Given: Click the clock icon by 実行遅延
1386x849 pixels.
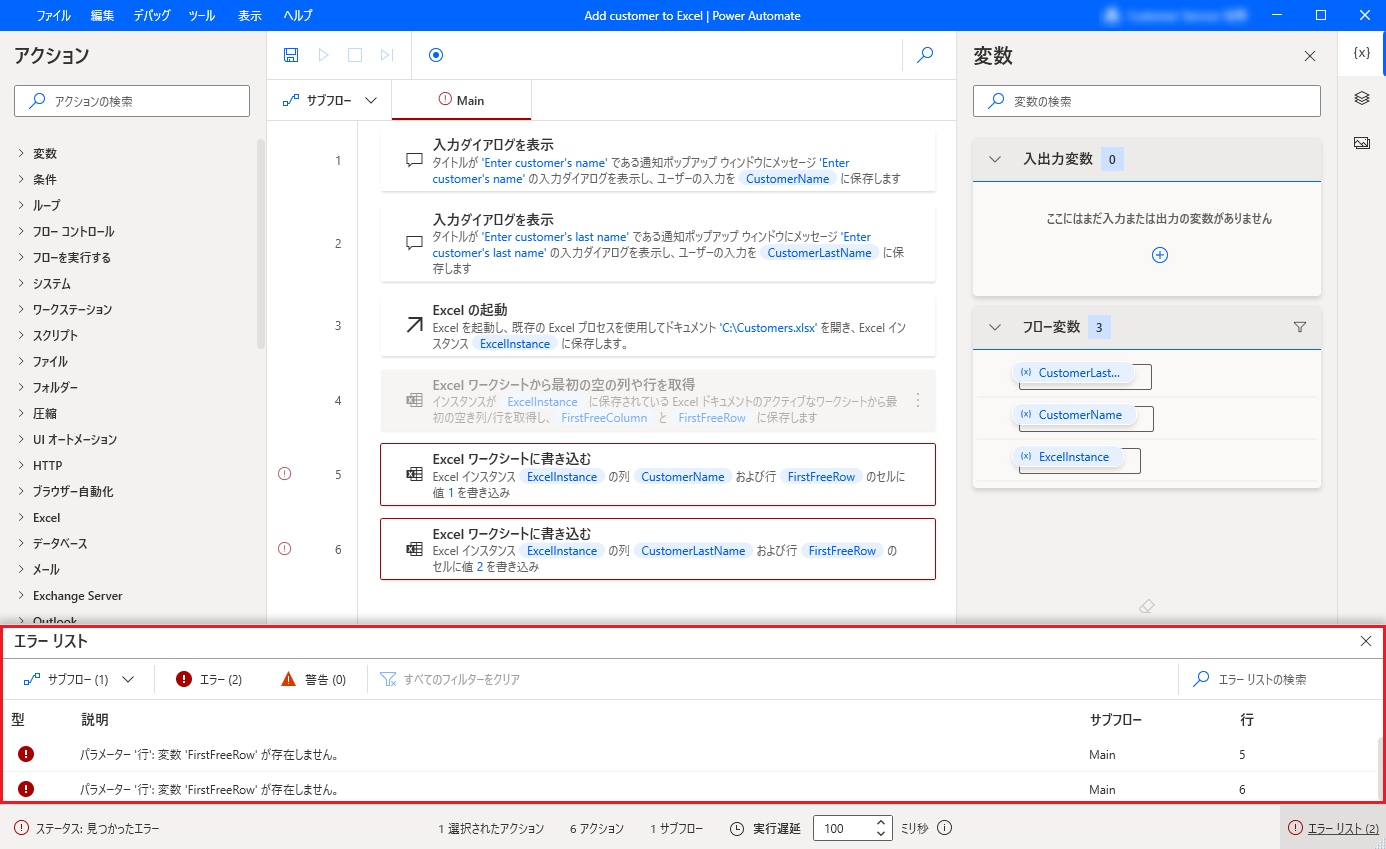Looking at the screenshot, I should (737, 829).
